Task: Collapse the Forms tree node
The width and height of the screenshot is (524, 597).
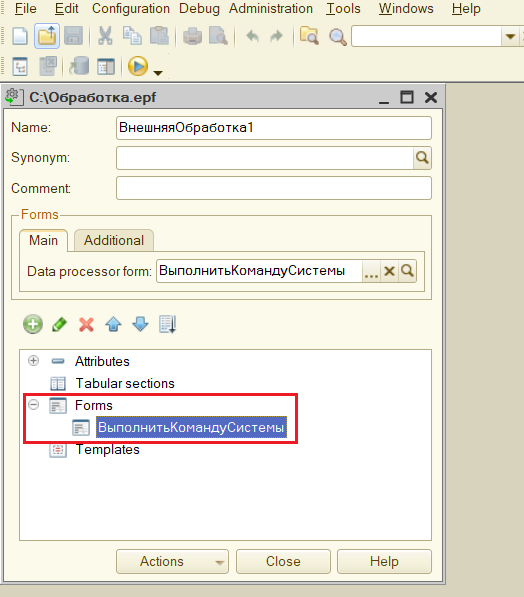Action: [34, 405]
